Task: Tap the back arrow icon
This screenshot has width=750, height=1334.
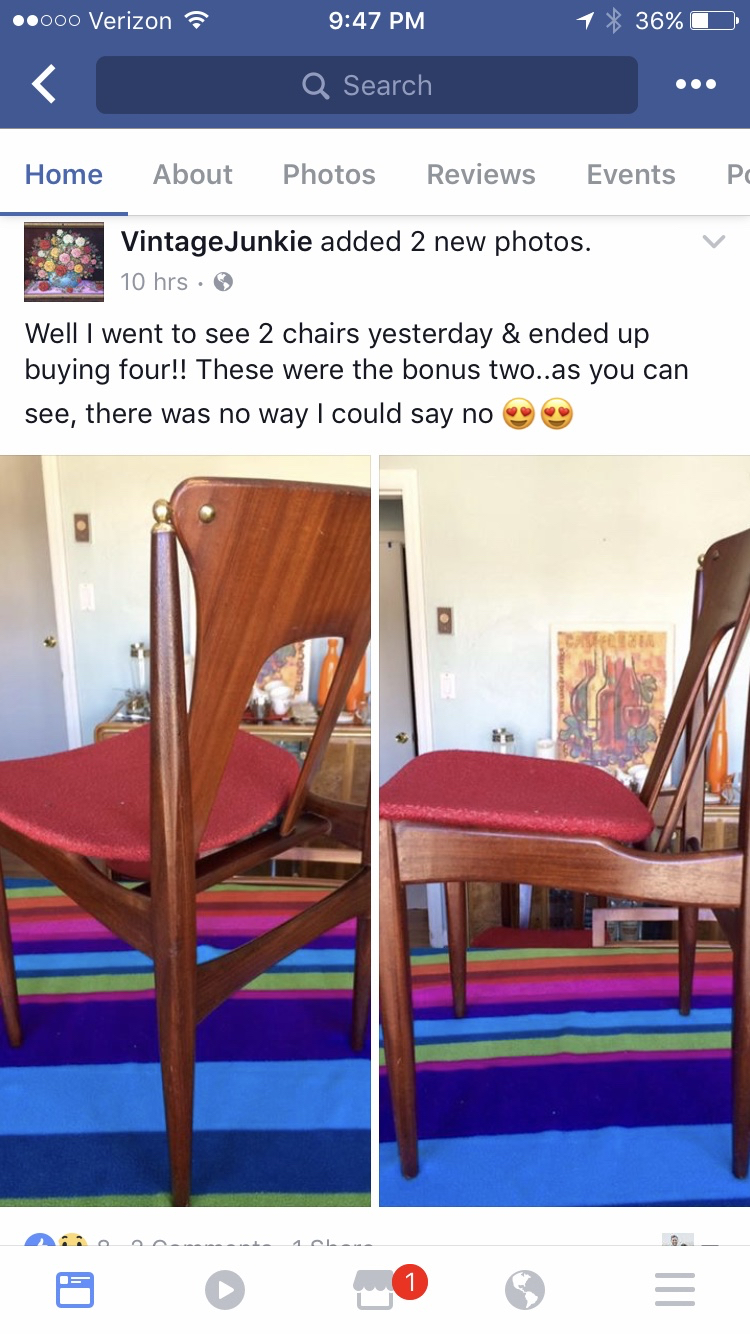Action: [x=44, y=85]
